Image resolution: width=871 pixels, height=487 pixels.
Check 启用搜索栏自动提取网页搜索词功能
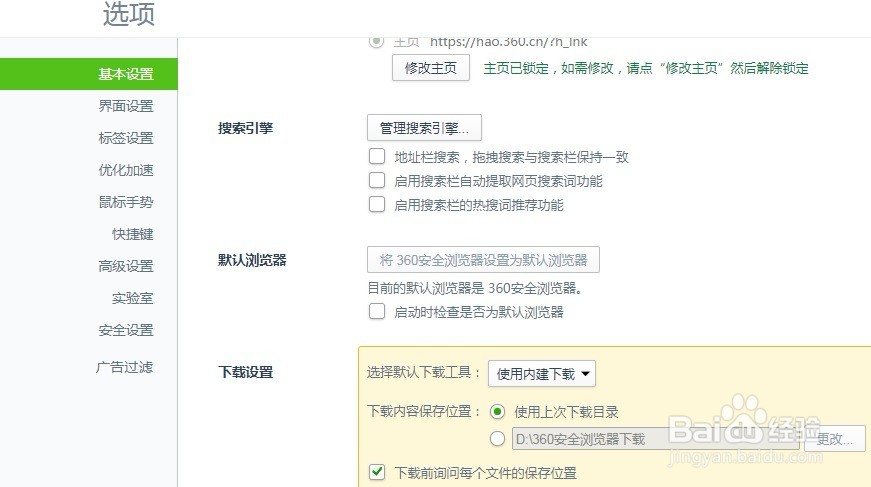[x=377, y=180]
